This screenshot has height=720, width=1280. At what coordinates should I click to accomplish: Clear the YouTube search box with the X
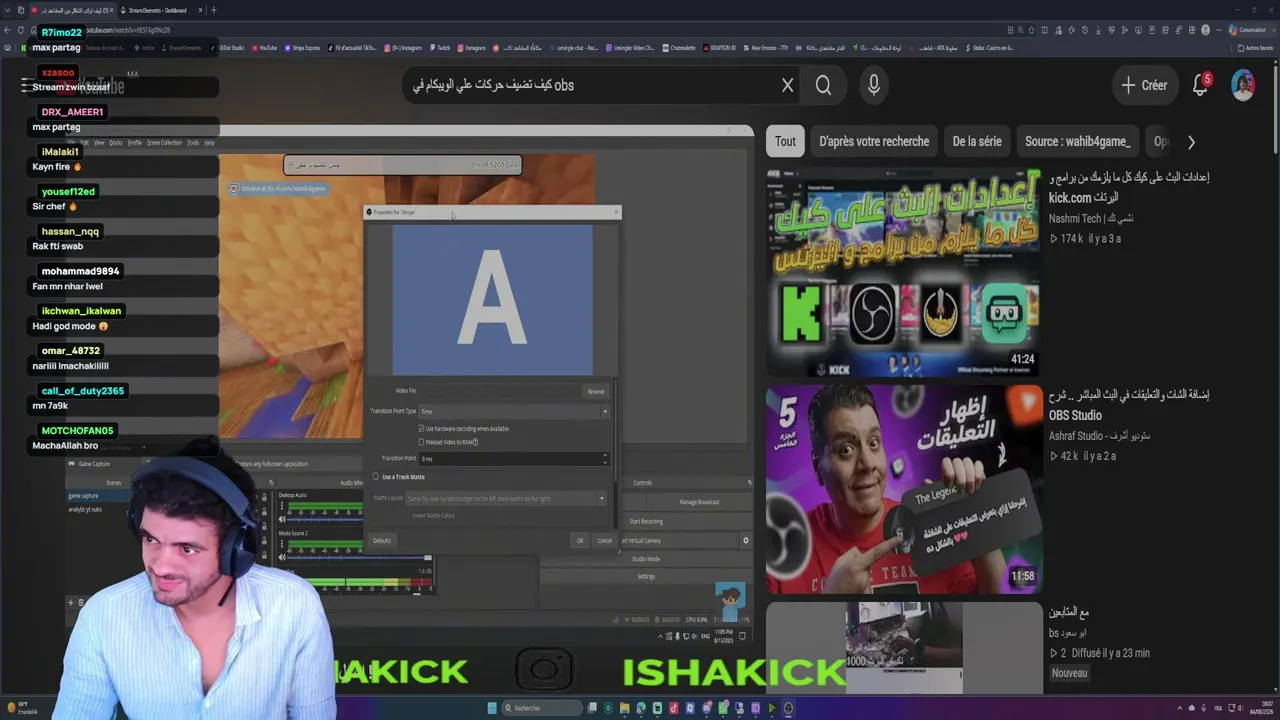tap(787, 85)
